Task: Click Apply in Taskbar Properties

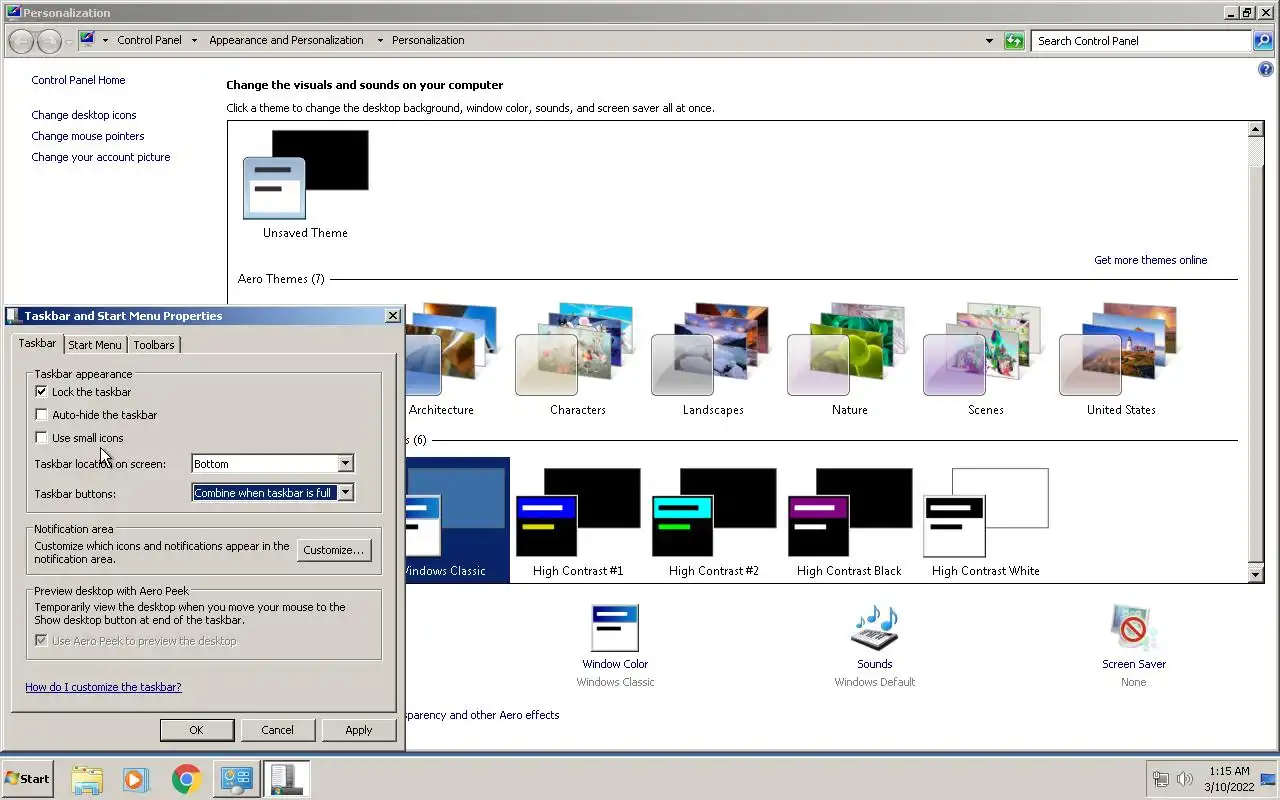Action: pyautogui.click(x=359, y=730)
